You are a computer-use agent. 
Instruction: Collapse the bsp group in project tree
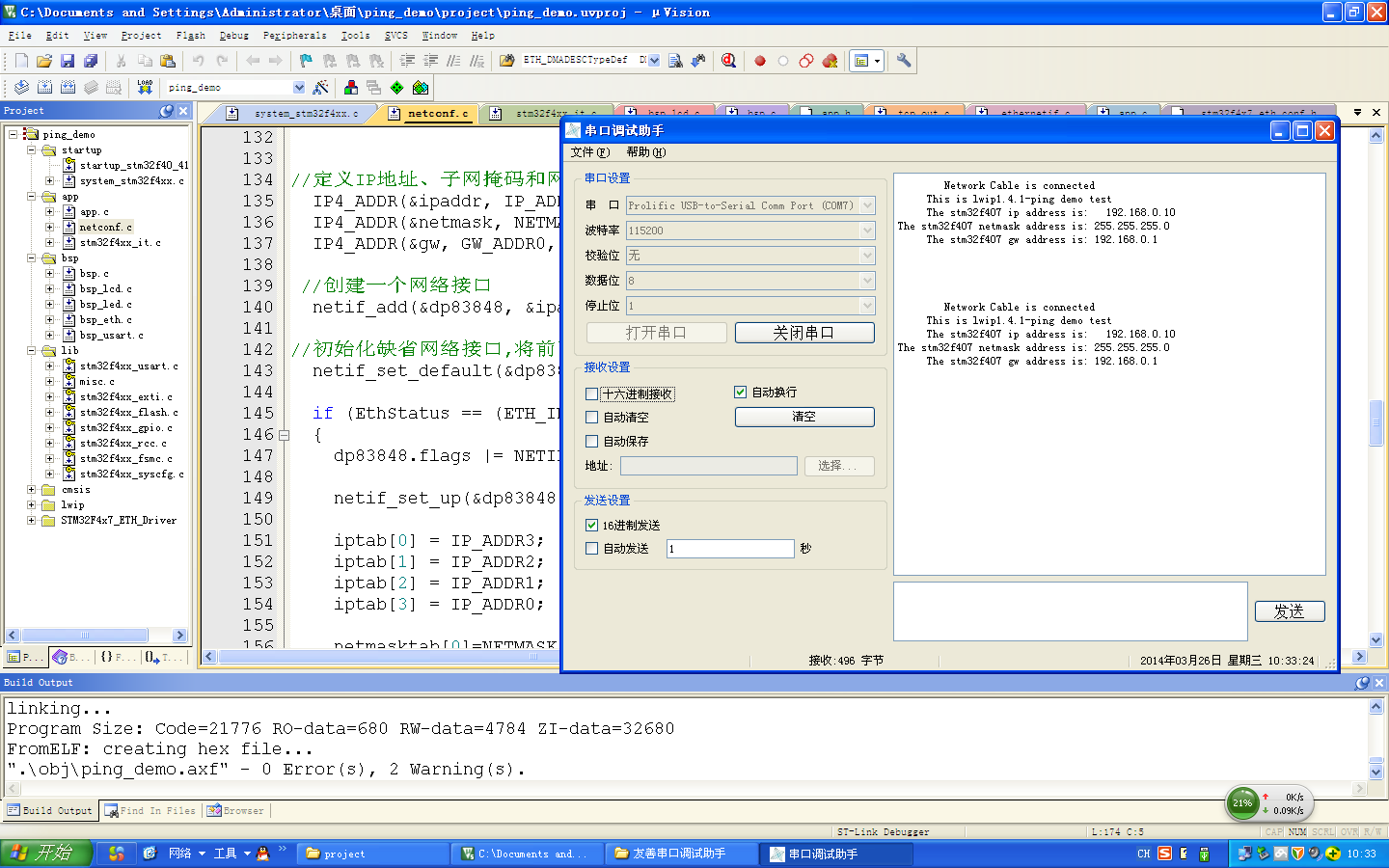point(31,258)
